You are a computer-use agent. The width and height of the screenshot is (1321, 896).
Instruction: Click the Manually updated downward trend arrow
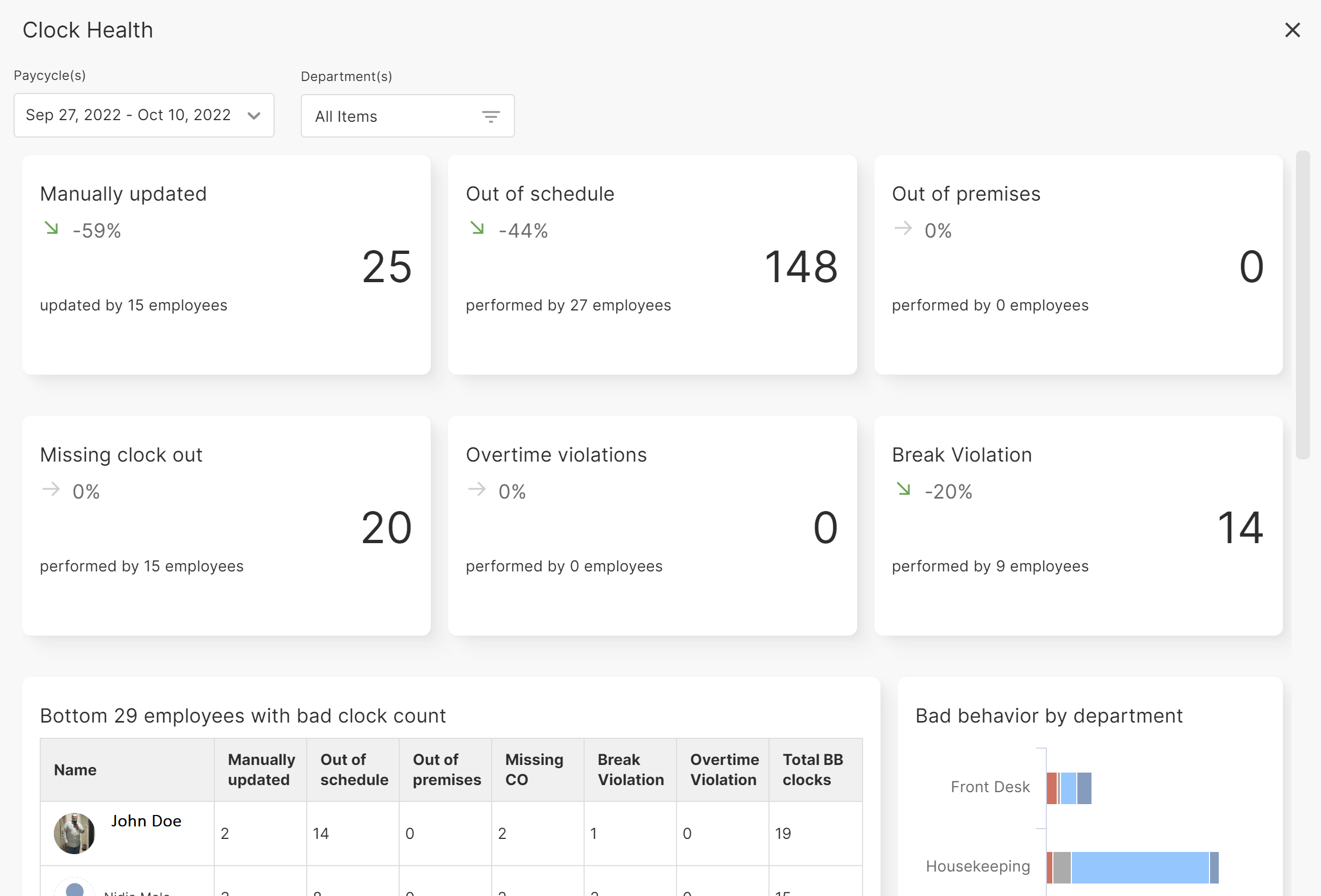[x=52, y=228]
